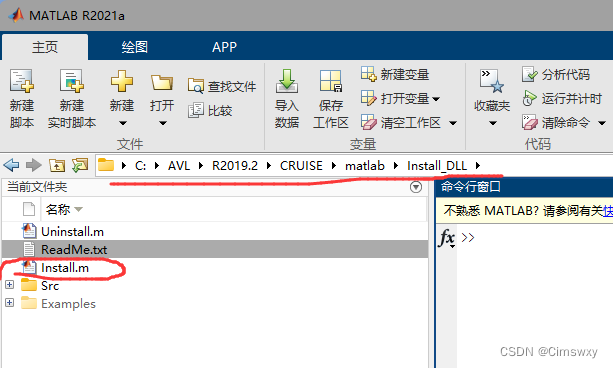The width and height of the screenshot is (613, 368).
Task: Open Current Folder panel actions menu
Action: tap(416, 187)
